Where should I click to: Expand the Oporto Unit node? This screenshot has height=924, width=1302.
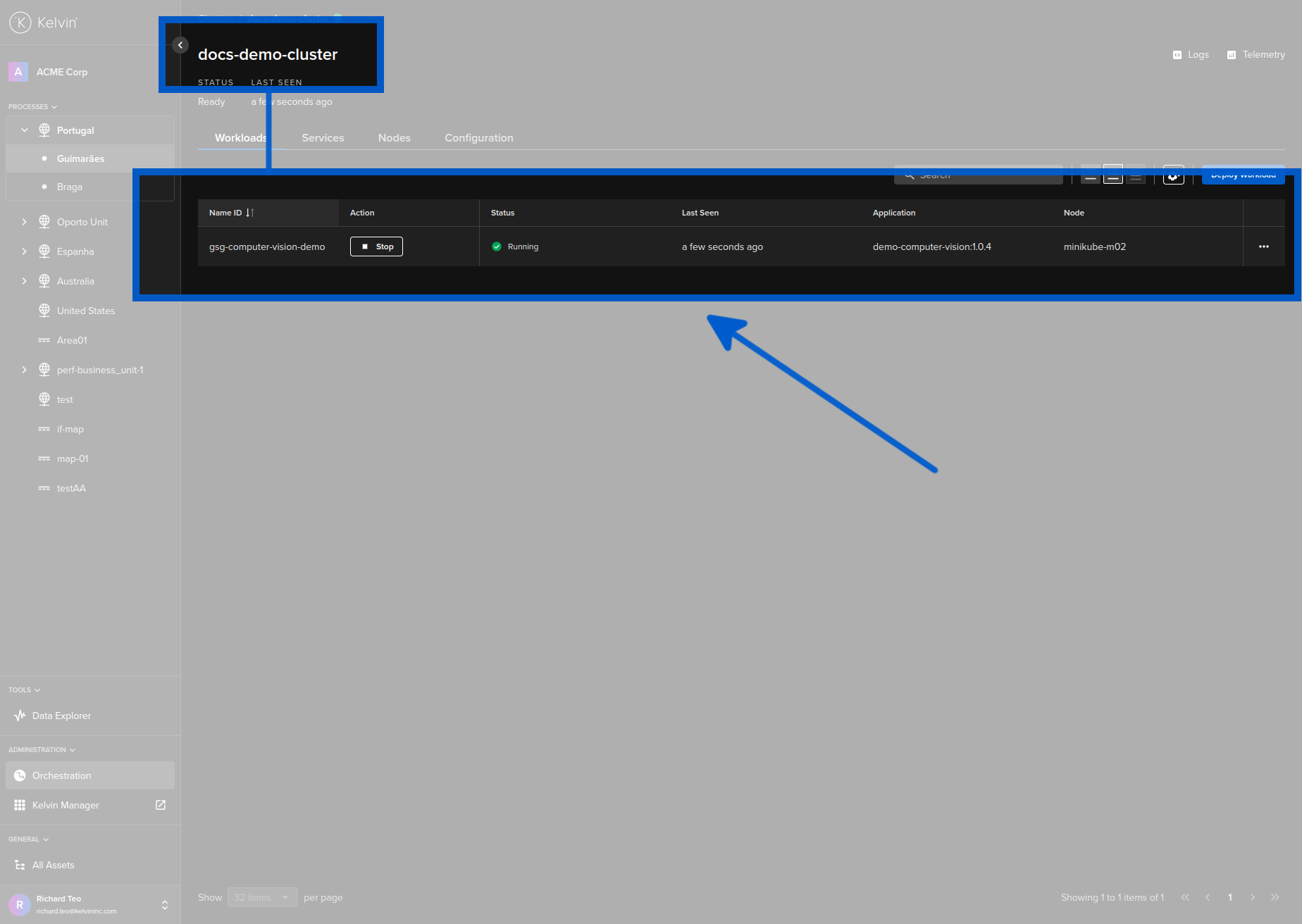(x=25, y=221)
